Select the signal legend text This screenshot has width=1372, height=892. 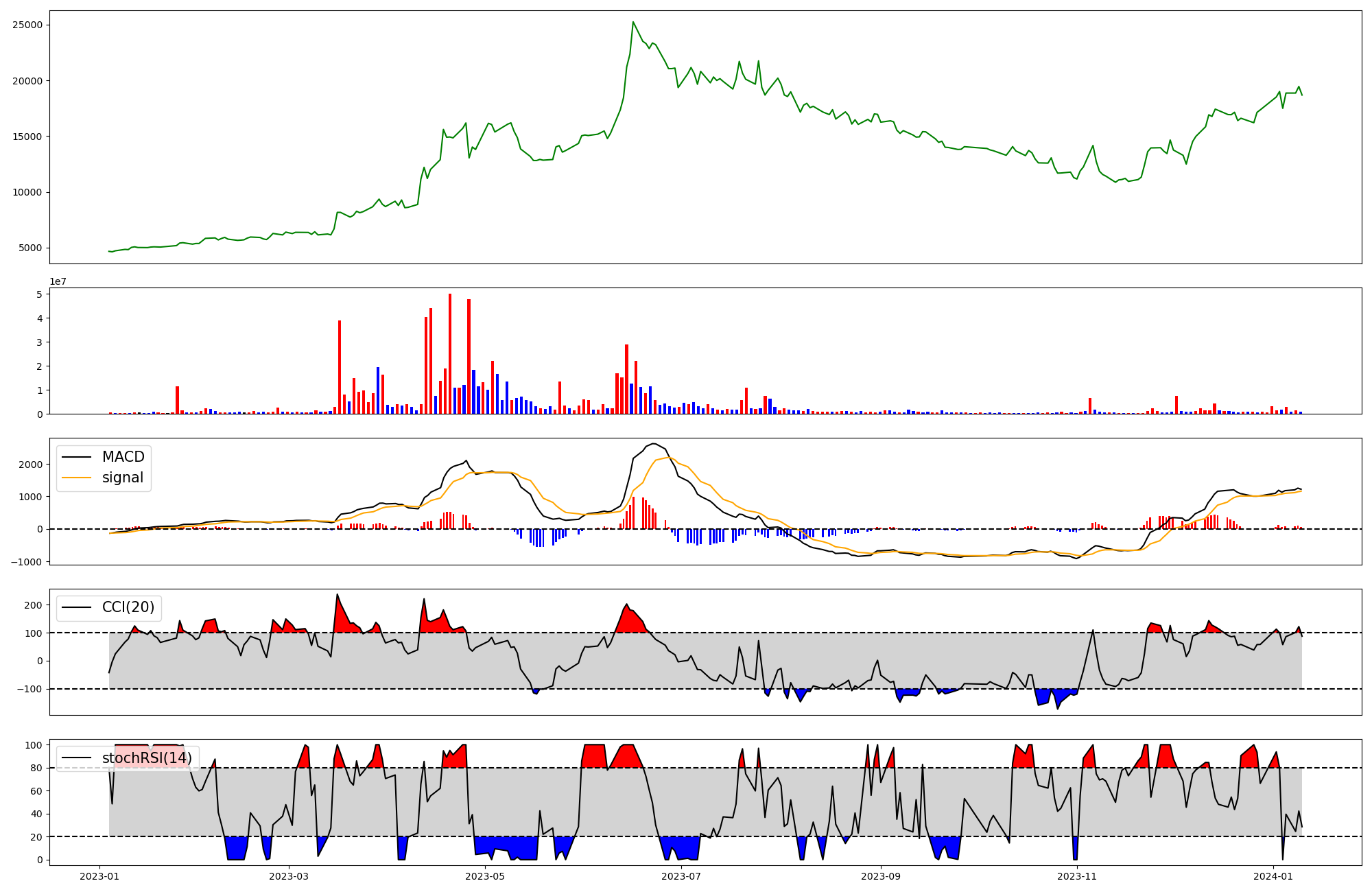(123, 478)
